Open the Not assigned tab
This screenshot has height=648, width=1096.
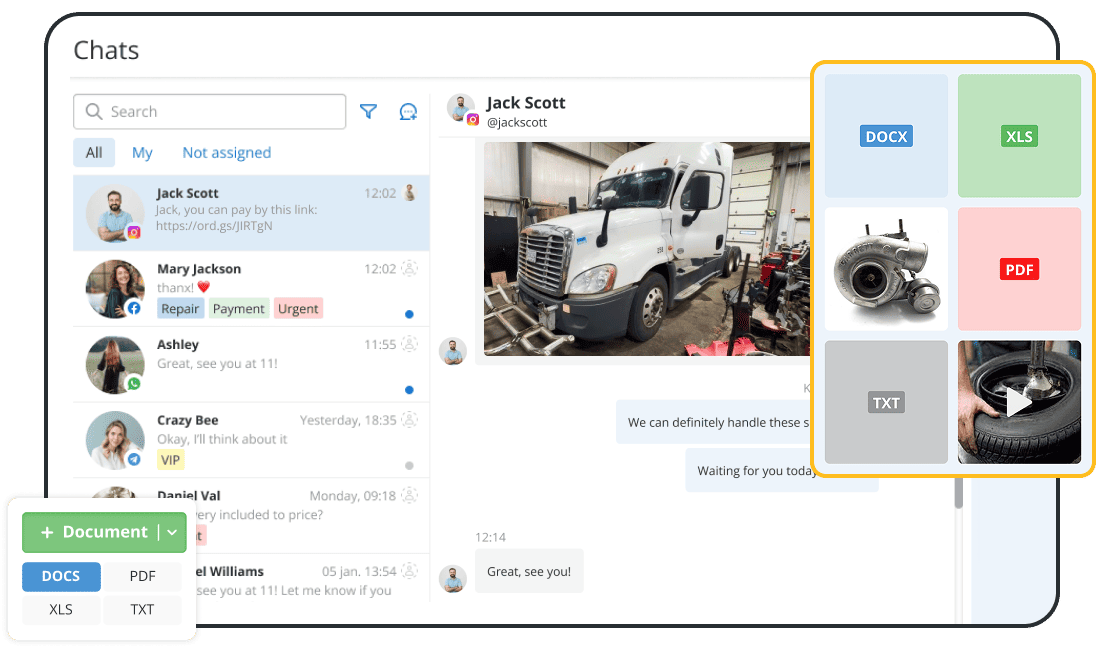tap(226, 152)
